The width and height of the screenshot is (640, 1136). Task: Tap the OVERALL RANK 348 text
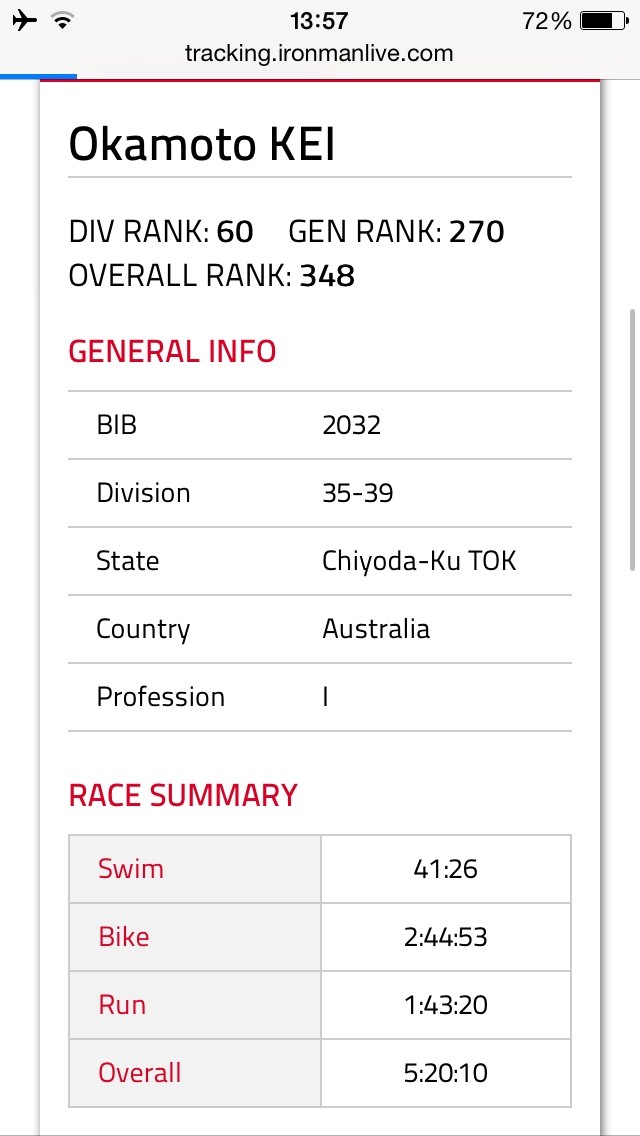click(212, 276)
